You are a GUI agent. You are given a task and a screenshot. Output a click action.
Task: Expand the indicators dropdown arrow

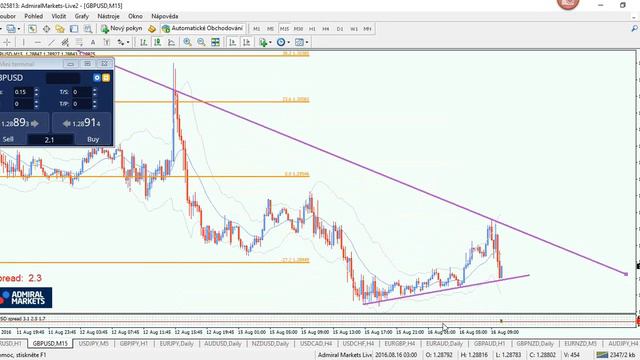tap(270, 42)
